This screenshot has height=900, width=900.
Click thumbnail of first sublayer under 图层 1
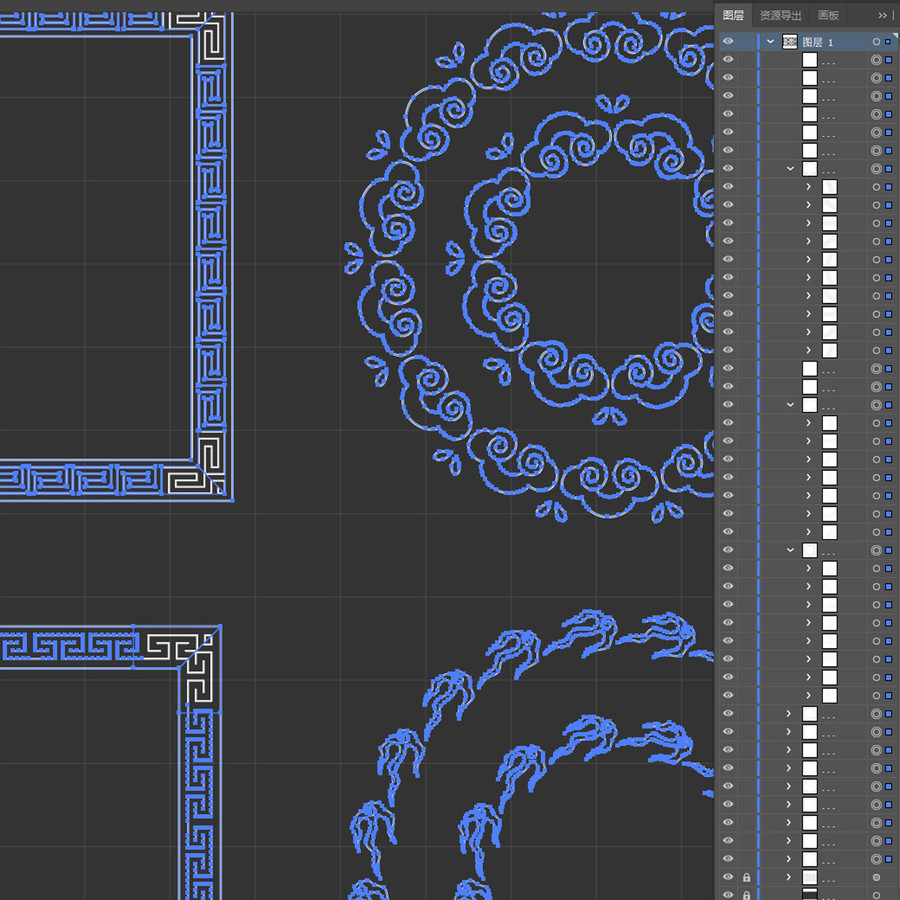pyautogui.click(x=809, y=60)
